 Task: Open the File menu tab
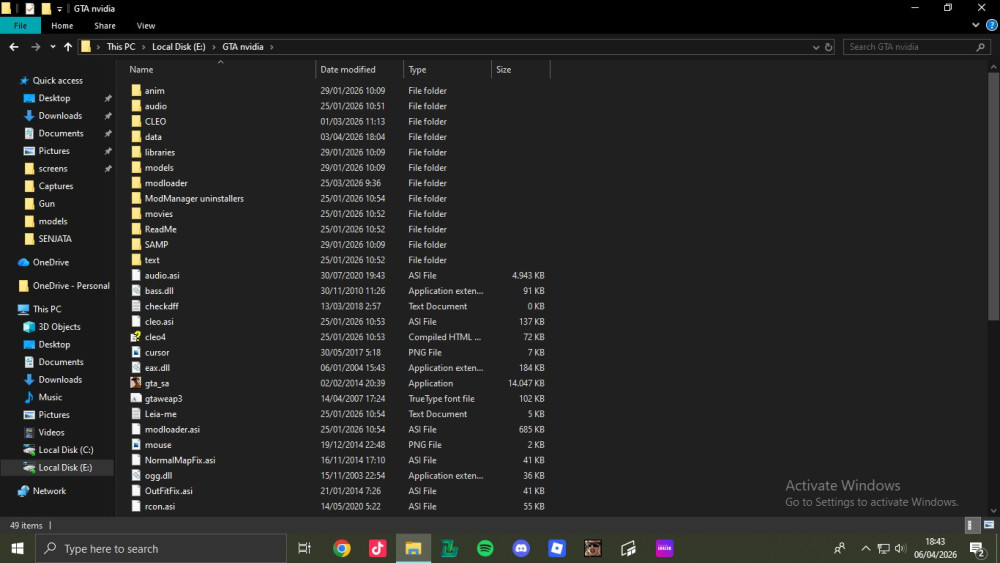(x=20, y=26)
